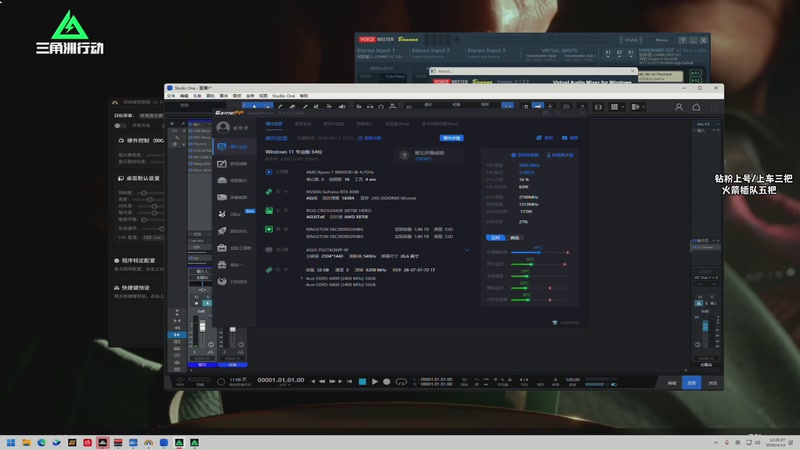Open the 视图 menu in Studio One
The width and height of the screenshot is (800, 450).
point(263,96)
